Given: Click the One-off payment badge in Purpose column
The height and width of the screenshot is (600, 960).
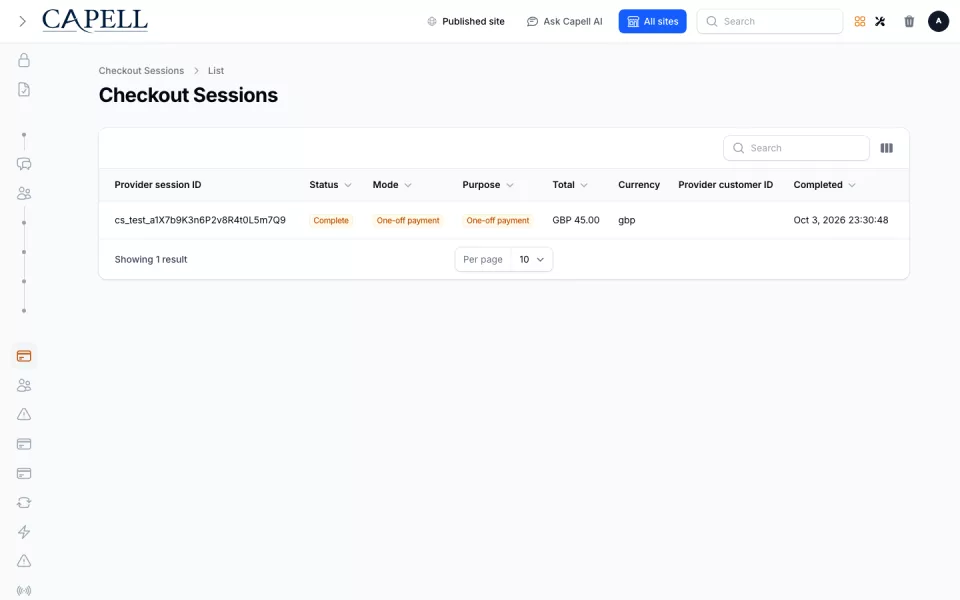Looking at the screenshot, I should (498, 220).
